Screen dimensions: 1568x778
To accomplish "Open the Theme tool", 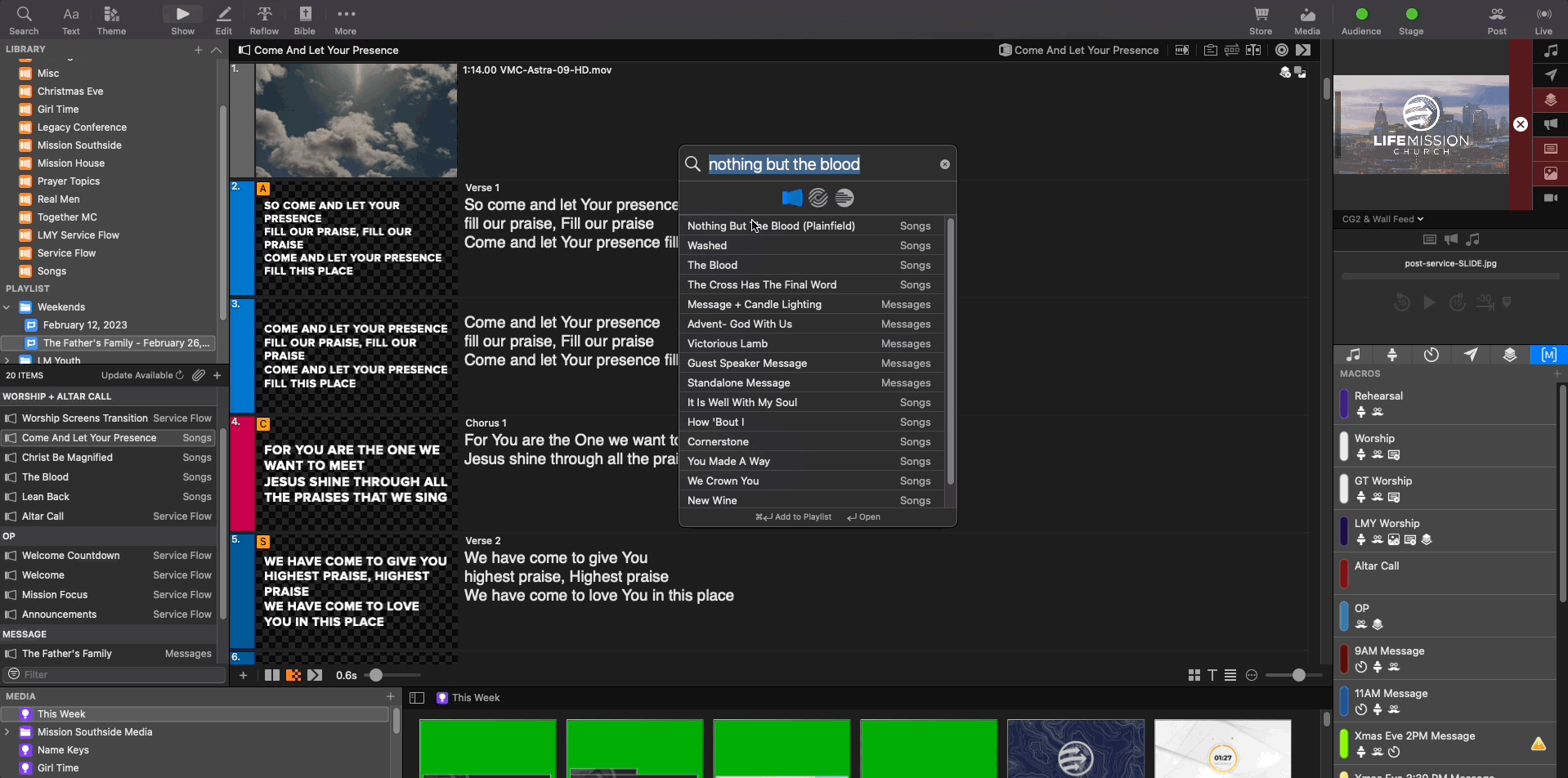I will [111, 20].
